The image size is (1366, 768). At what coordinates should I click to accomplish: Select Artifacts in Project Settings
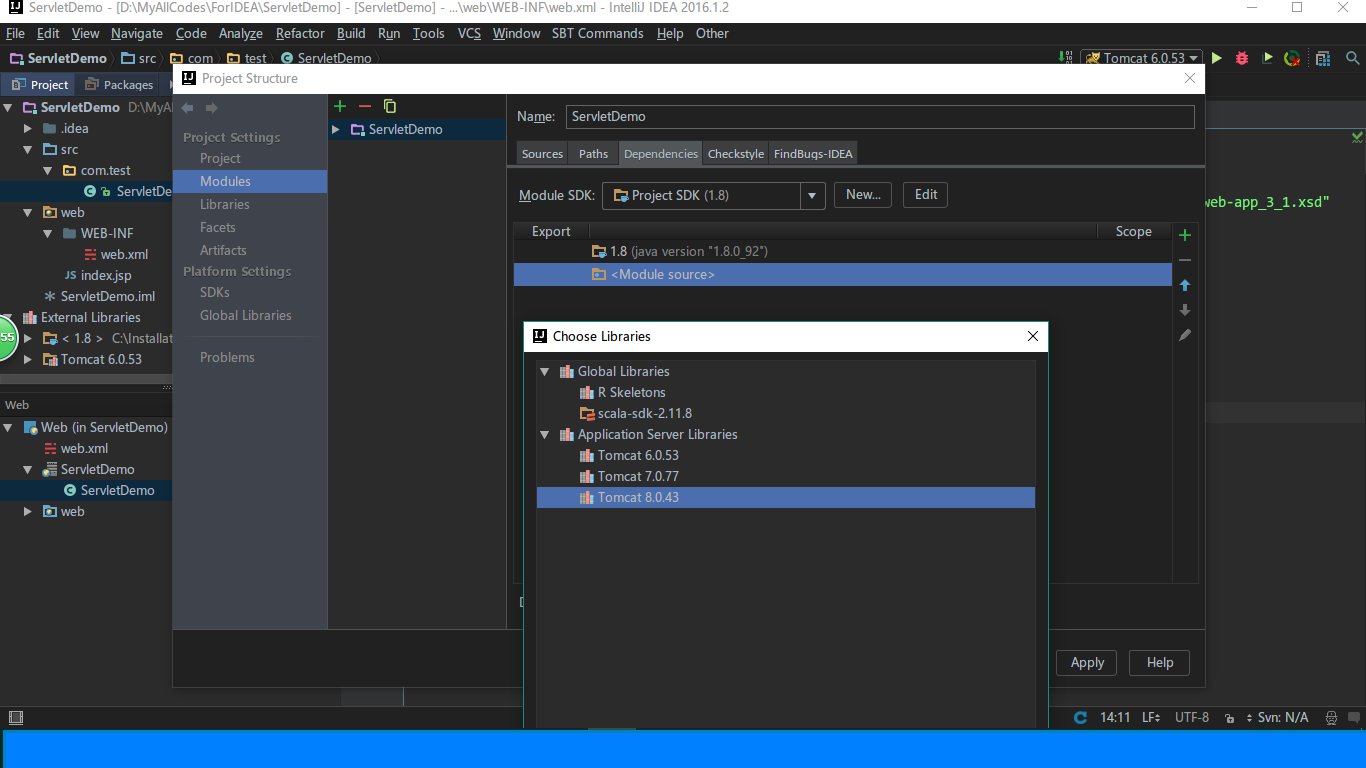[223, 250]
